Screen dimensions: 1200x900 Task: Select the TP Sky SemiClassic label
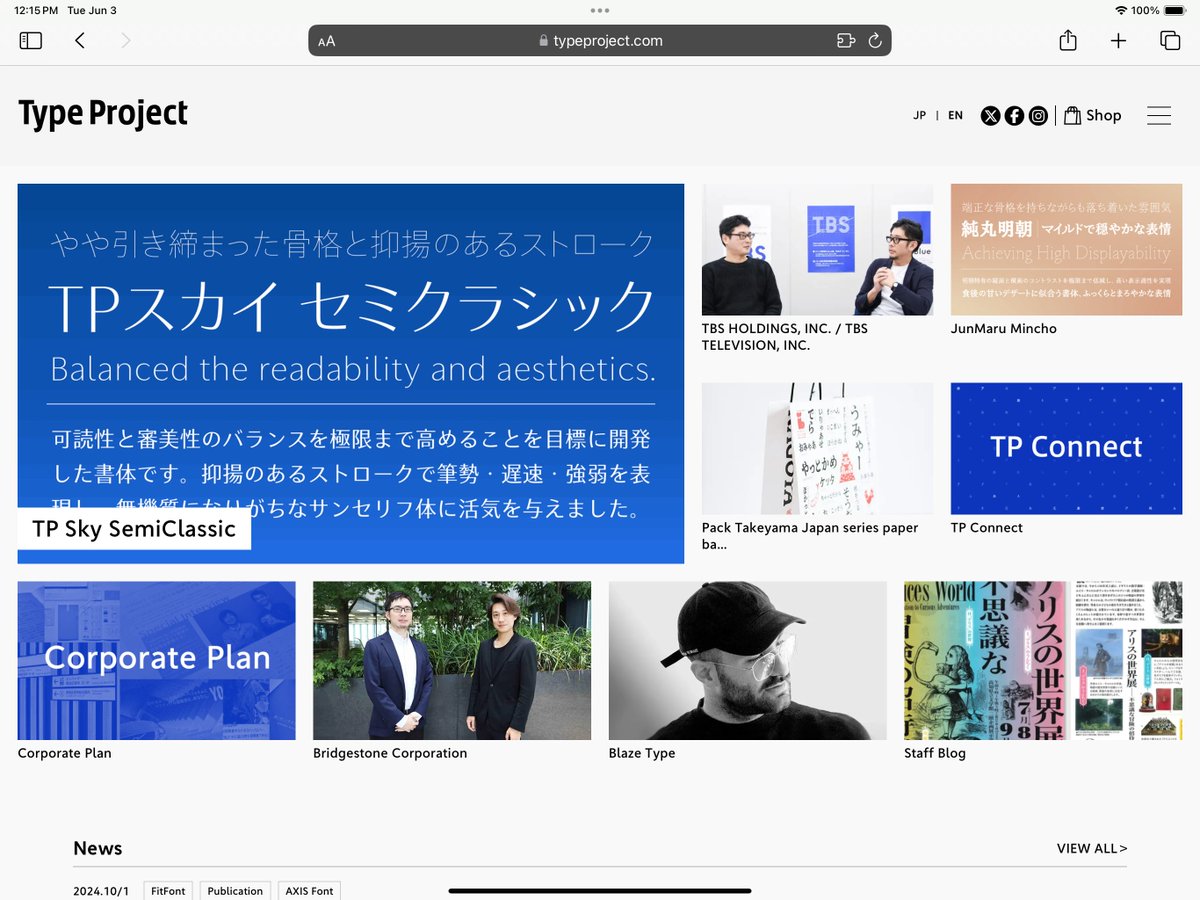[134, 529]
